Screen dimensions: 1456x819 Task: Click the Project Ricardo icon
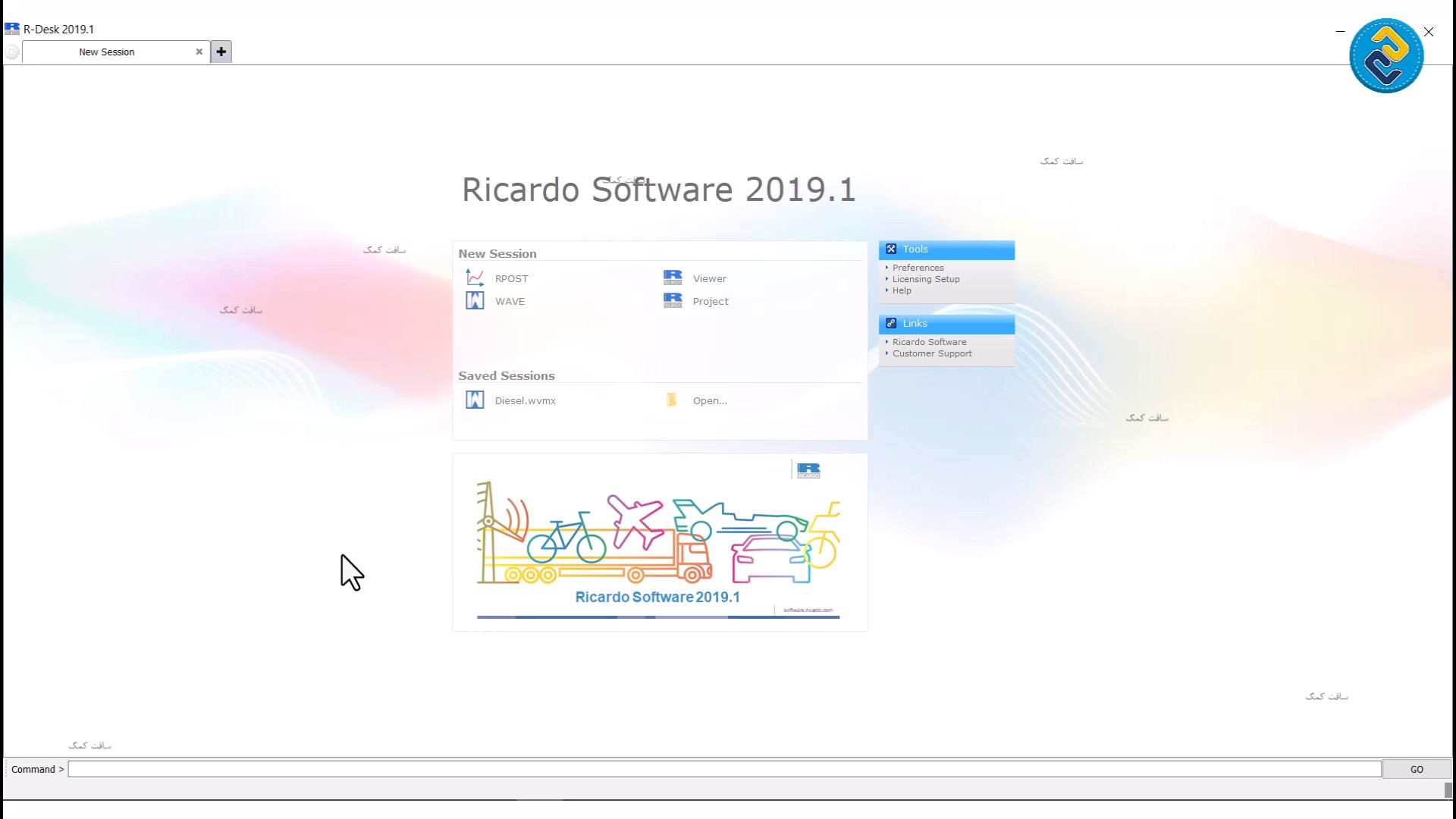click(673, 300)
